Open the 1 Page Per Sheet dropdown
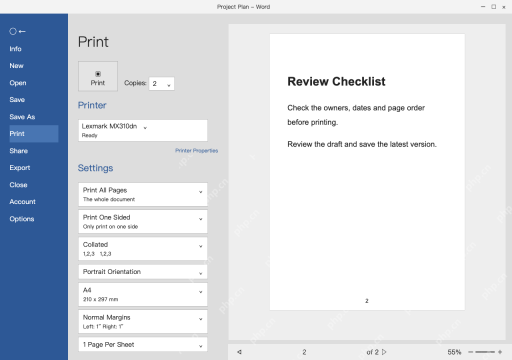 point(143,345)
